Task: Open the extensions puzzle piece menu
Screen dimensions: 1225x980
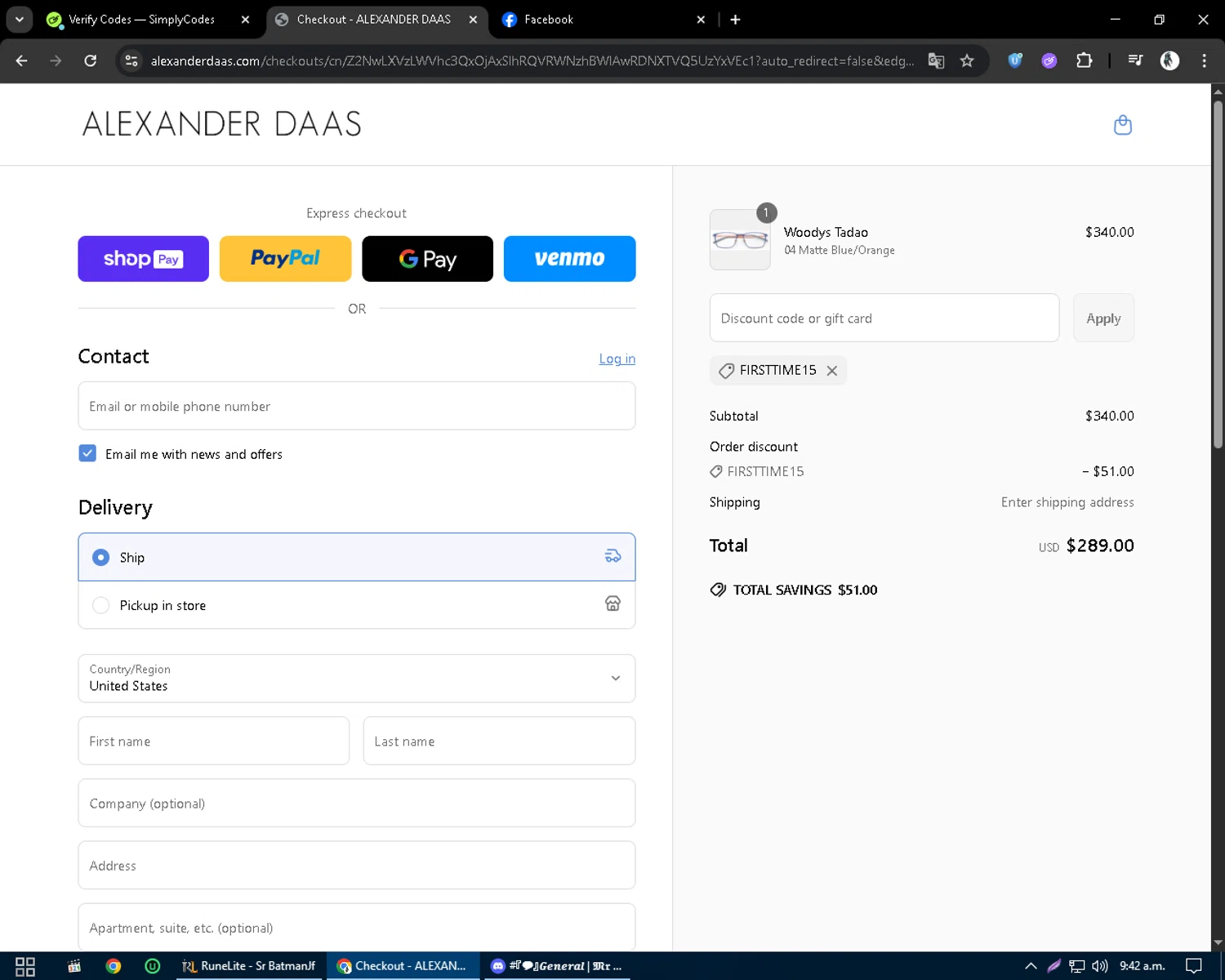Action: tap(1085, 60)
